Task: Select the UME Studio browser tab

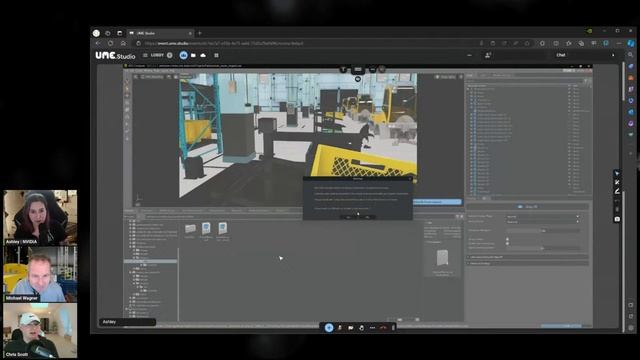Action: pos(160,33)
